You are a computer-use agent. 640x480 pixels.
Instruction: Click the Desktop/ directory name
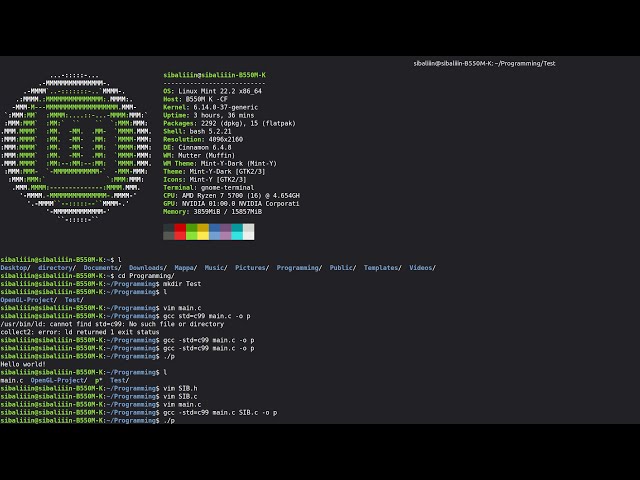[x=16, y=268]
